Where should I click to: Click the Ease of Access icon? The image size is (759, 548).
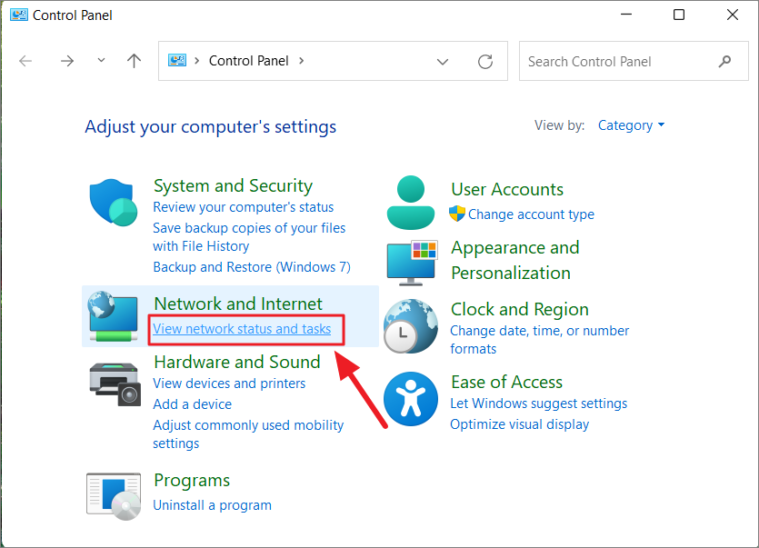tap(410, 399)
